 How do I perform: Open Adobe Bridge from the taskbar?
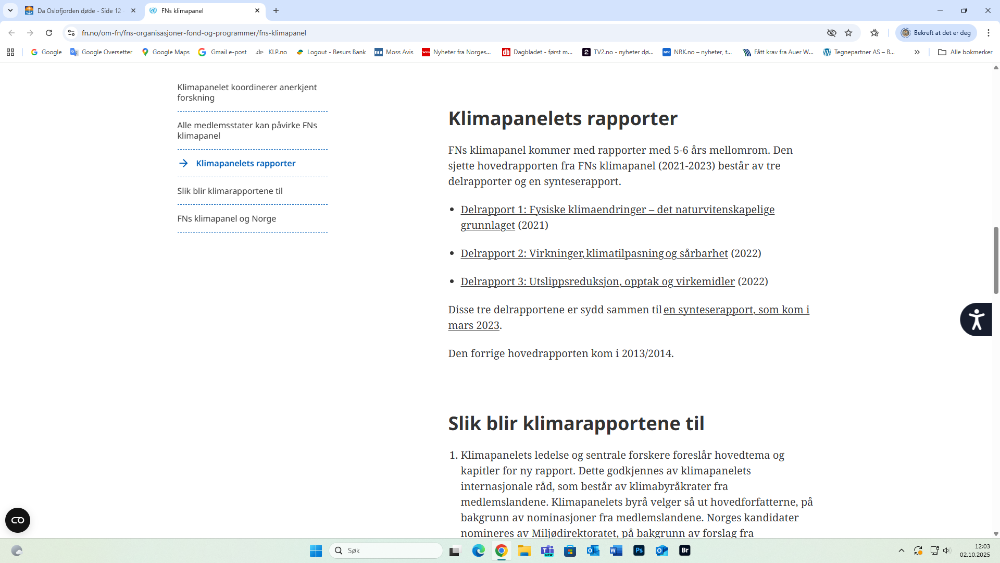685,550
